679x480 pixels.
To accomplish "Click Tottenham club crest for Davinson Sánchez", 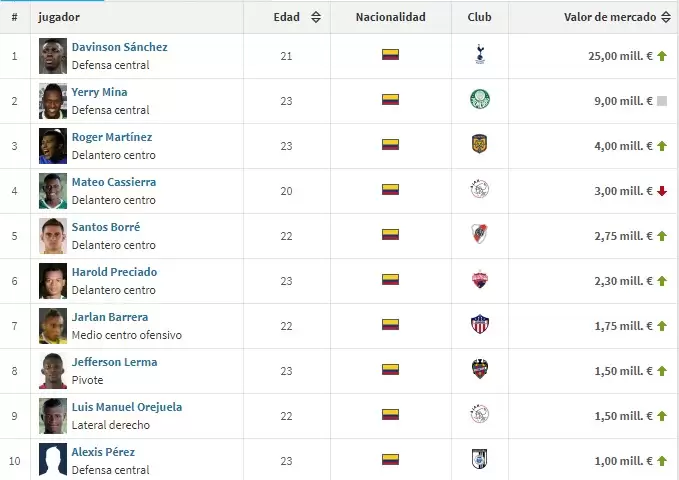I will click(x=479, y=55).
